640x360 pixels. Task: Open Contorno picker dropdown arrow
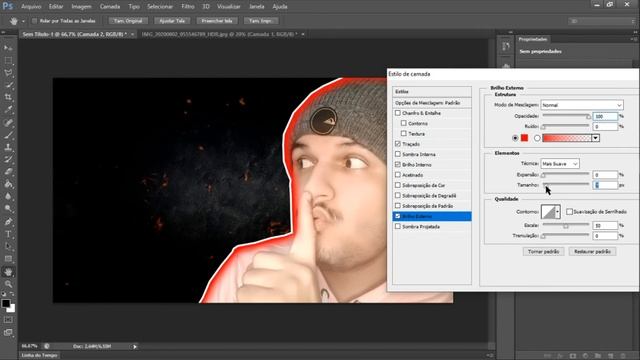tap(558, 212)
